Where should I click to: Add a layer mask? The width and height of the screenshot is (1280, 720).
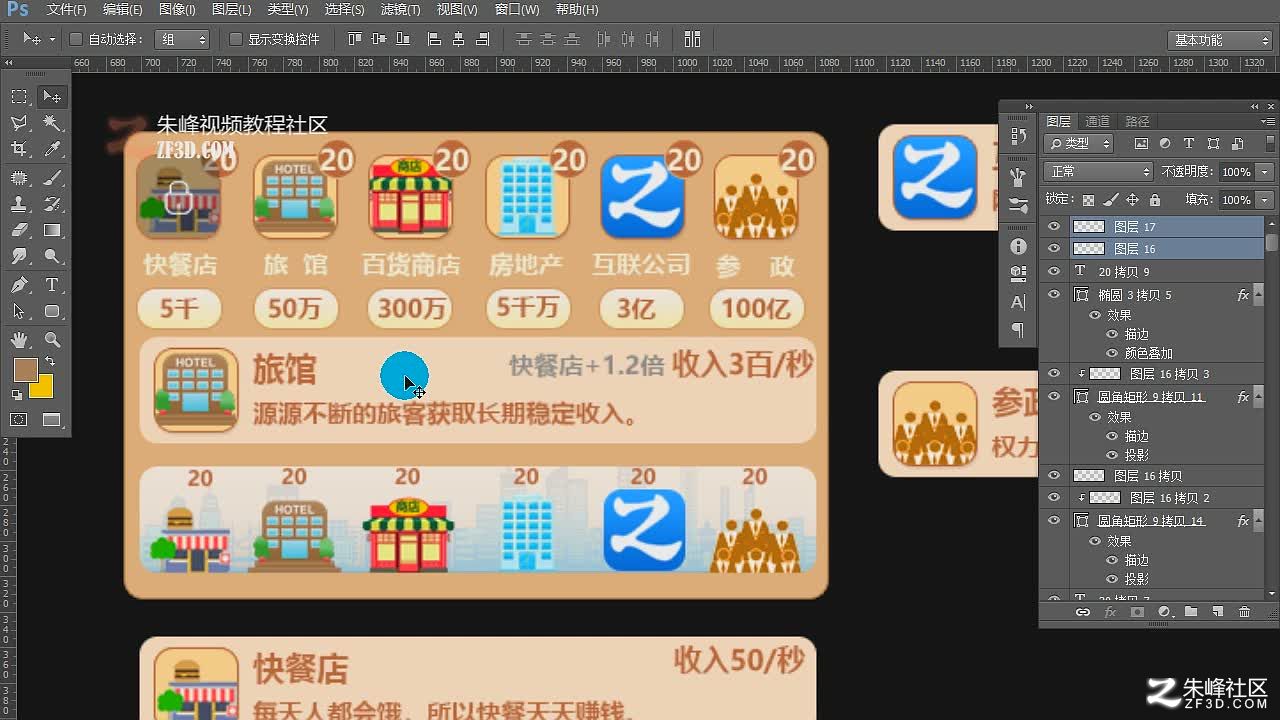(x=1137, y=612)
